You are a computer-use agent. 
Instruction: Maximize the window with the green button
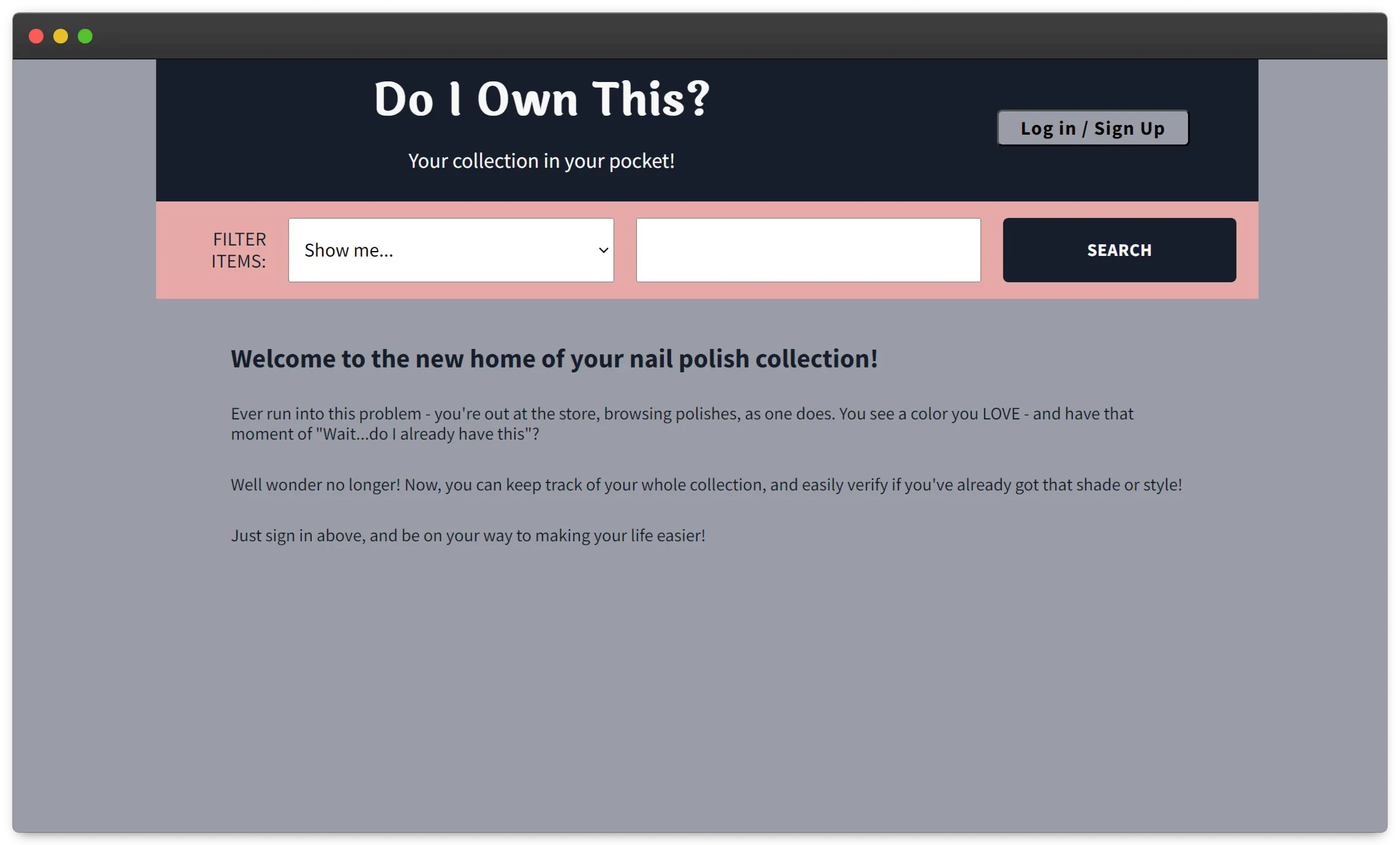click(x=85, y=36)
